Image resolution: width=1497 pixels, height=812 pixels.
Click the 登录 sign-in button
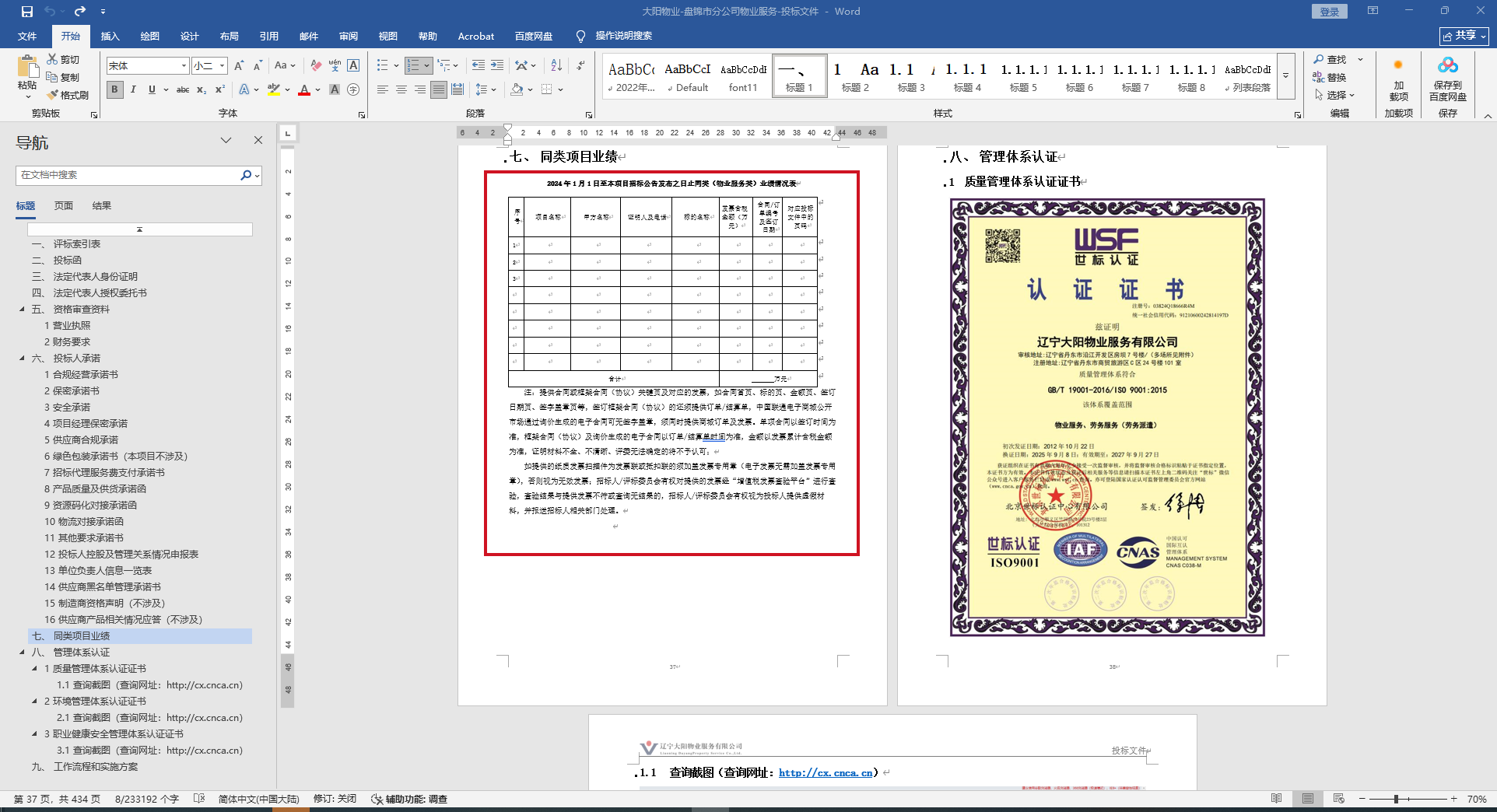(1330, 12)
